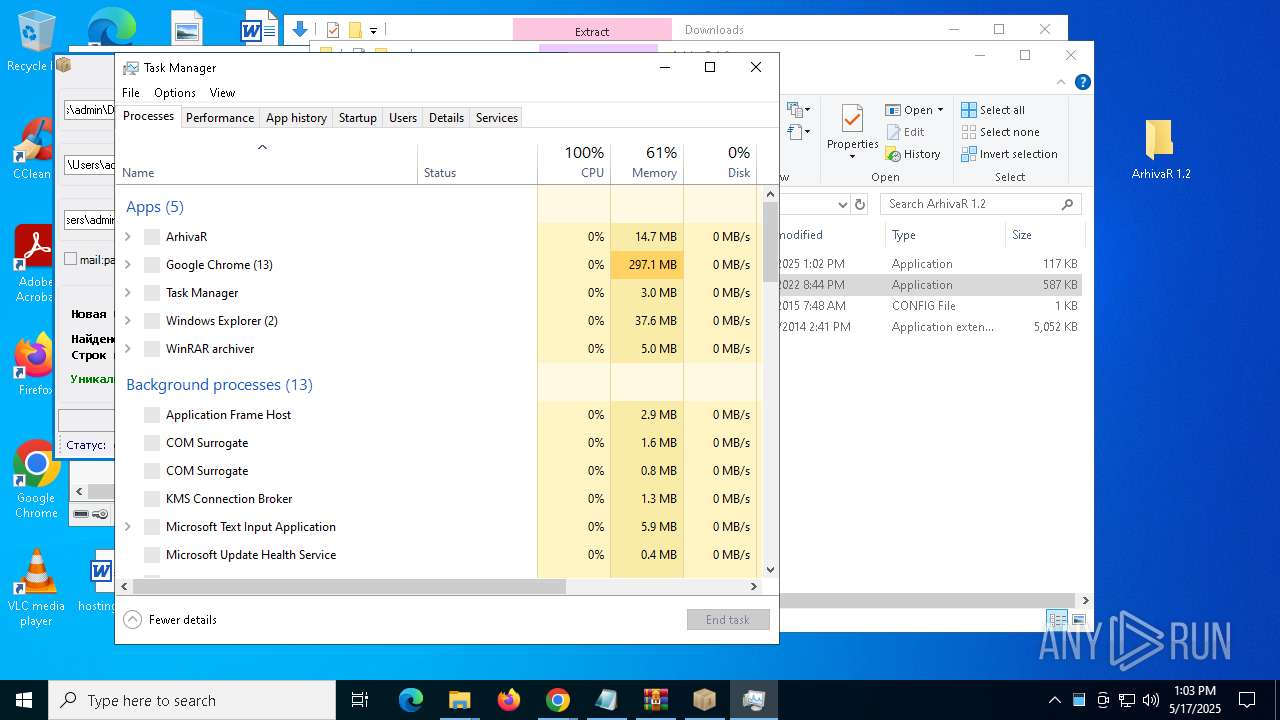This screenshot has height=720, width=1280.
Task: Select the CONFIG File row in Explorer
Action: click(x=930, y=306)
